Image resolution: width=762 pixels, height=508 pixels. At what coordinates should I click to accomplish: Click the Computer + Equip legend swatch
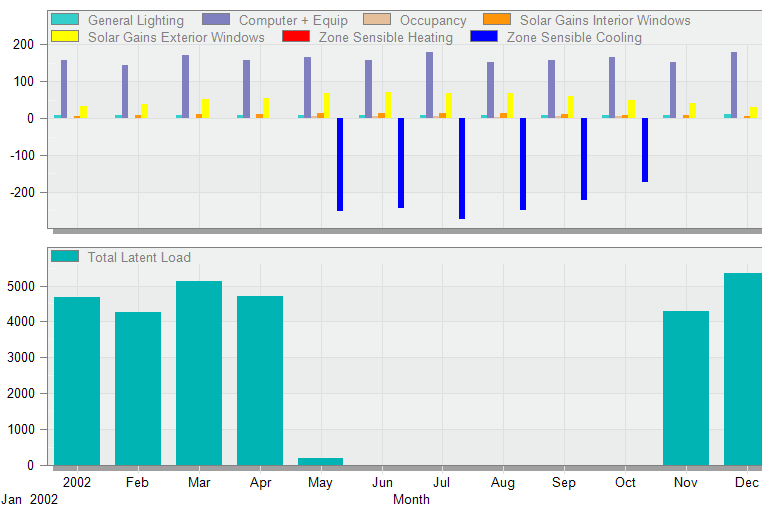click(x=216, y=19)
